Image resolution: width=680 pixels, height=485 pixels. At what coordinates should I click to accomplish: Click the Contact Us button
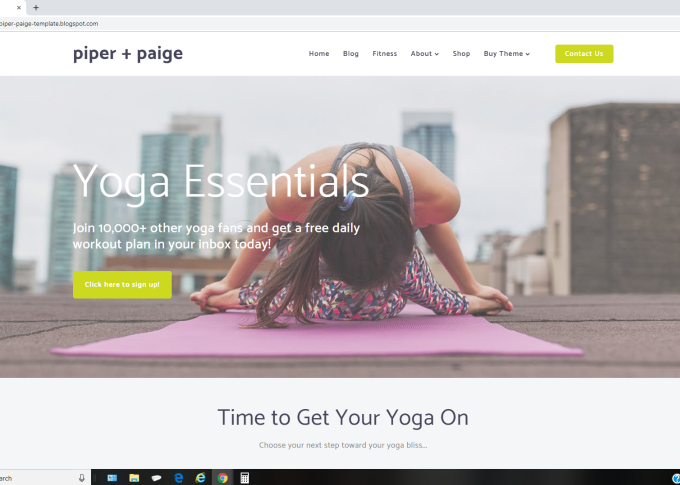pos(584,54)
